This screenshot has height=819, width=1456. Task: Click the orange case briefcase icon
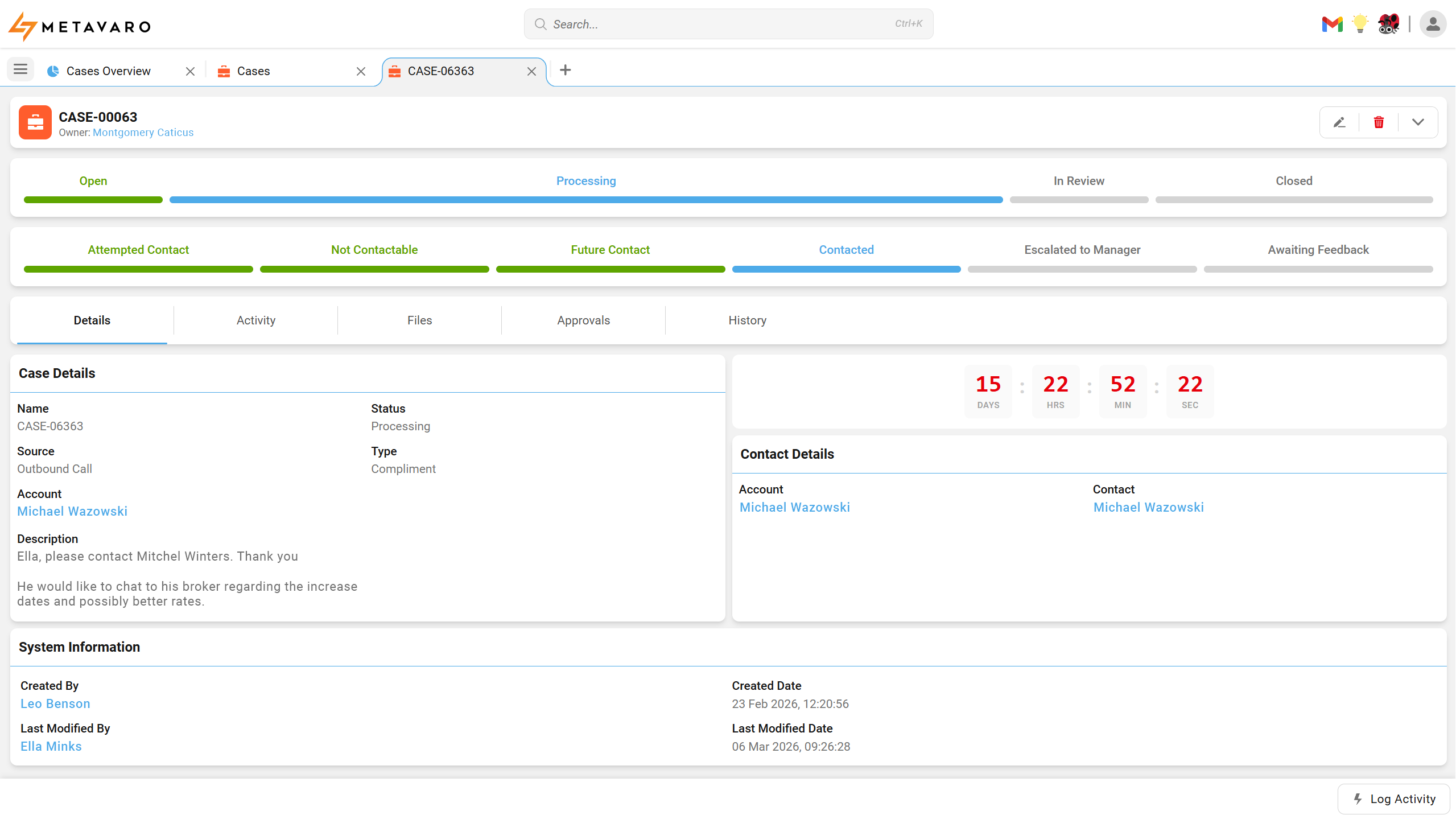35,122
